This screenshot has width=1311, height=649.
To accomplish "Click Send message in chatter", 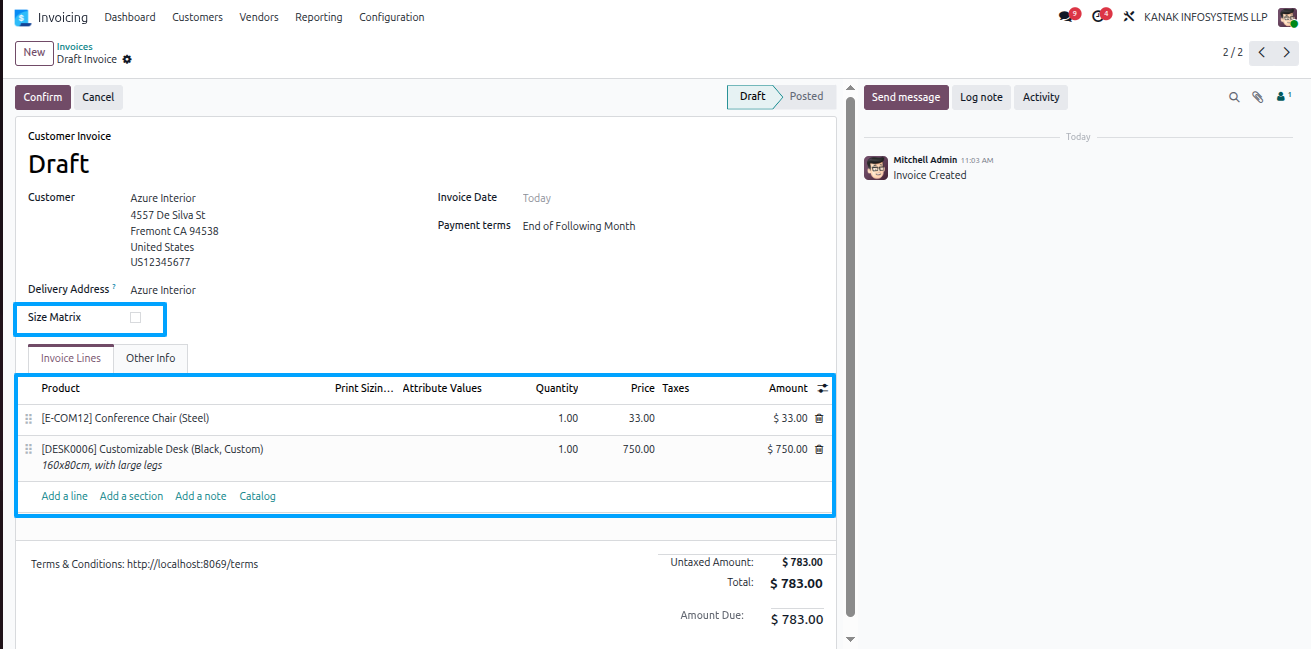I will point(906,97).
